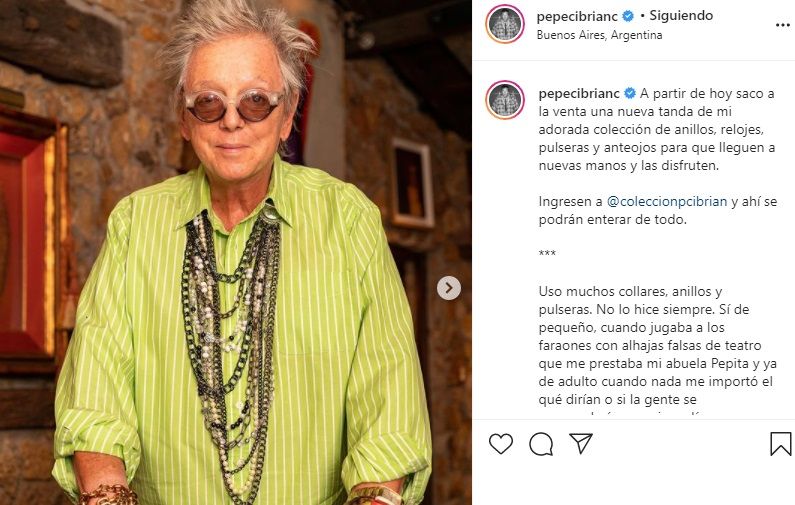Save the post with the bookmark icon
Viewport: 795px width, 505px height.
pos(781,444)
